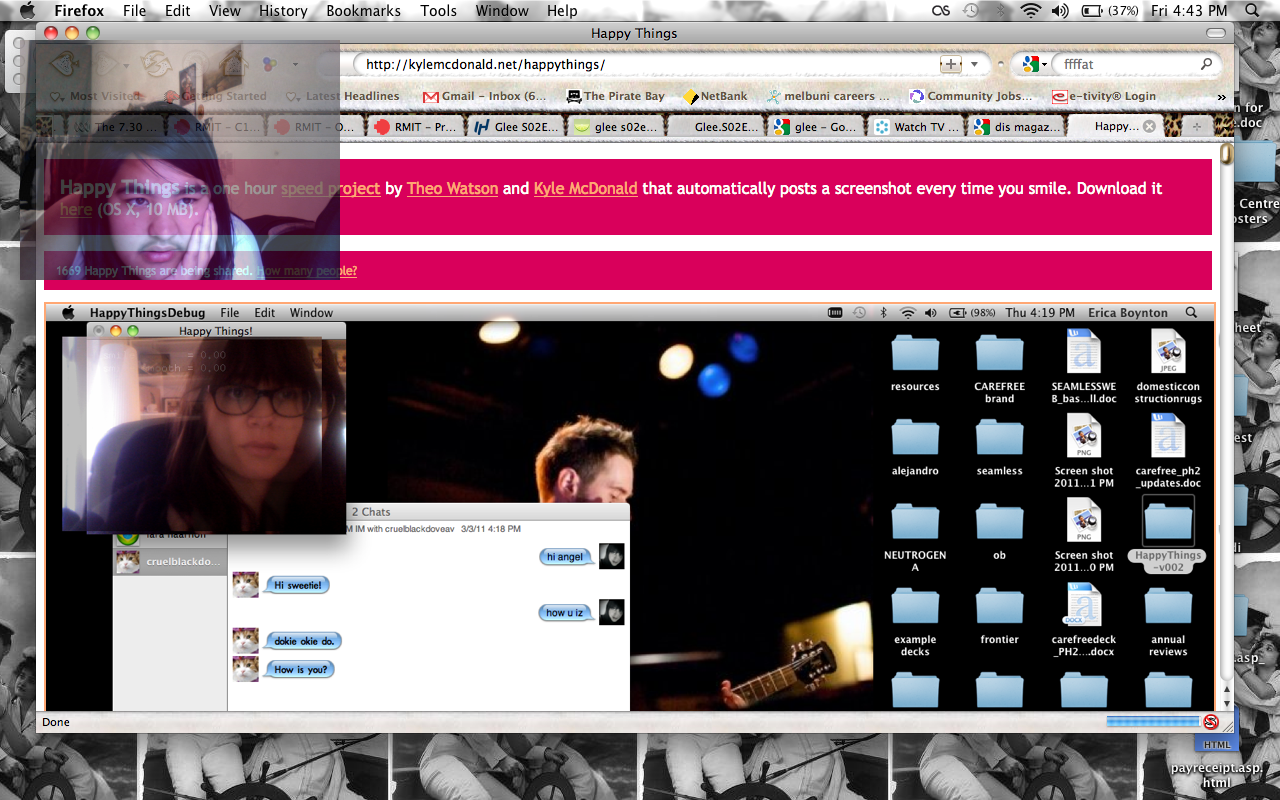The image size is (1280, 800).
Task: Open the melbuni careers bookmark
Action: [x=828, y=97]
